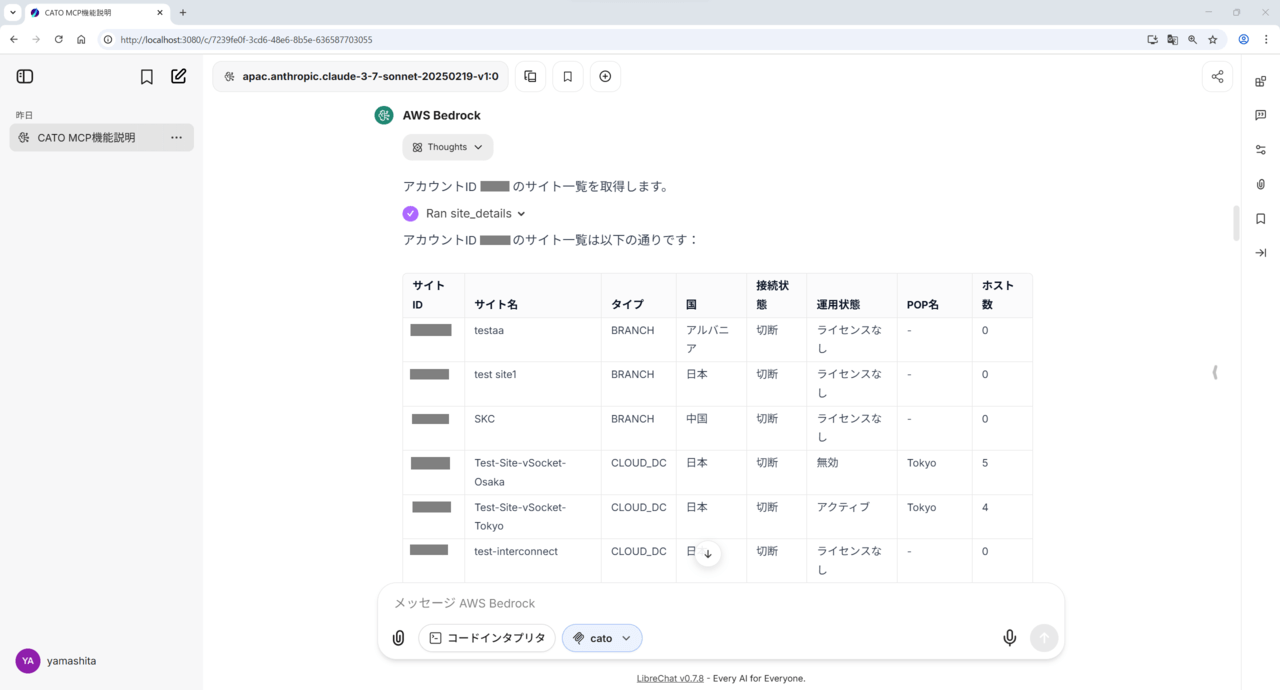The width and height of the screenshot is (1280, 690).
Task: Click 無効 status cell
Action: click(851, 472)
